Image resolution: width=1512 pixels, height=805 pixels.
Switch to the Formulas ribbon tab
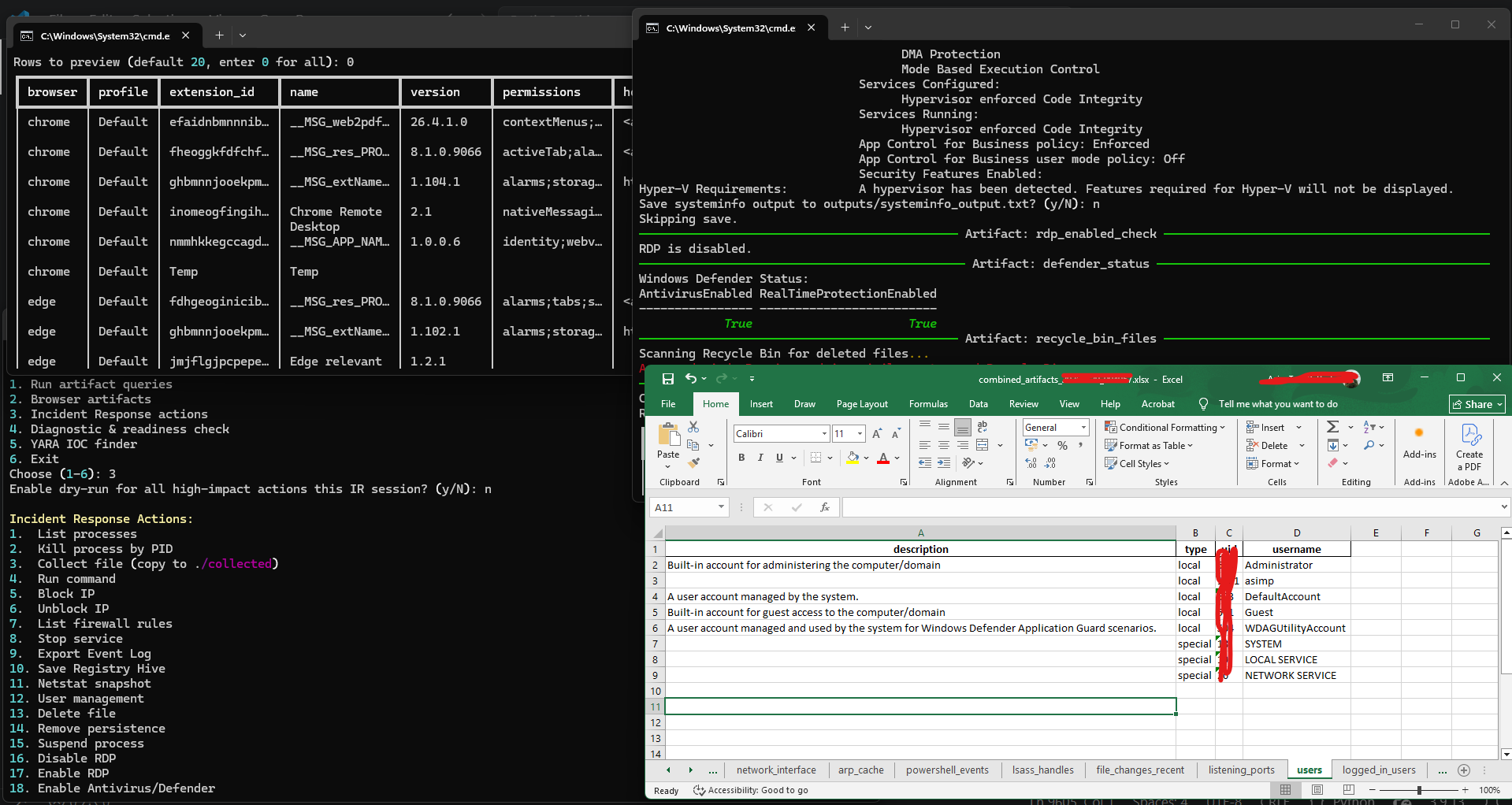[928, 404]
